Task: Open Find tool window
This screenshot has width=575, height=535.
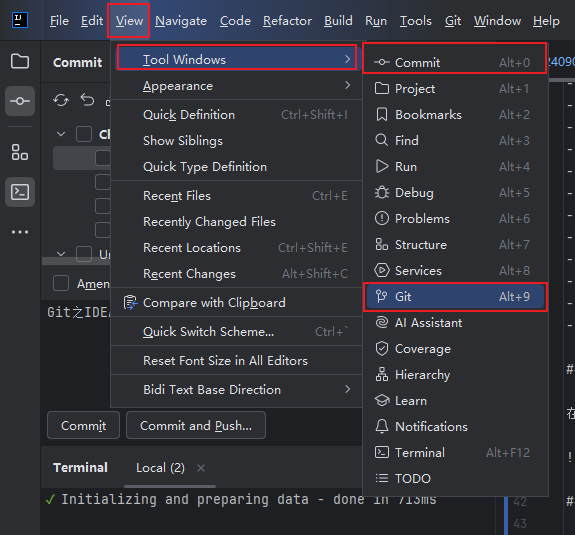Action: pos(454,140)
